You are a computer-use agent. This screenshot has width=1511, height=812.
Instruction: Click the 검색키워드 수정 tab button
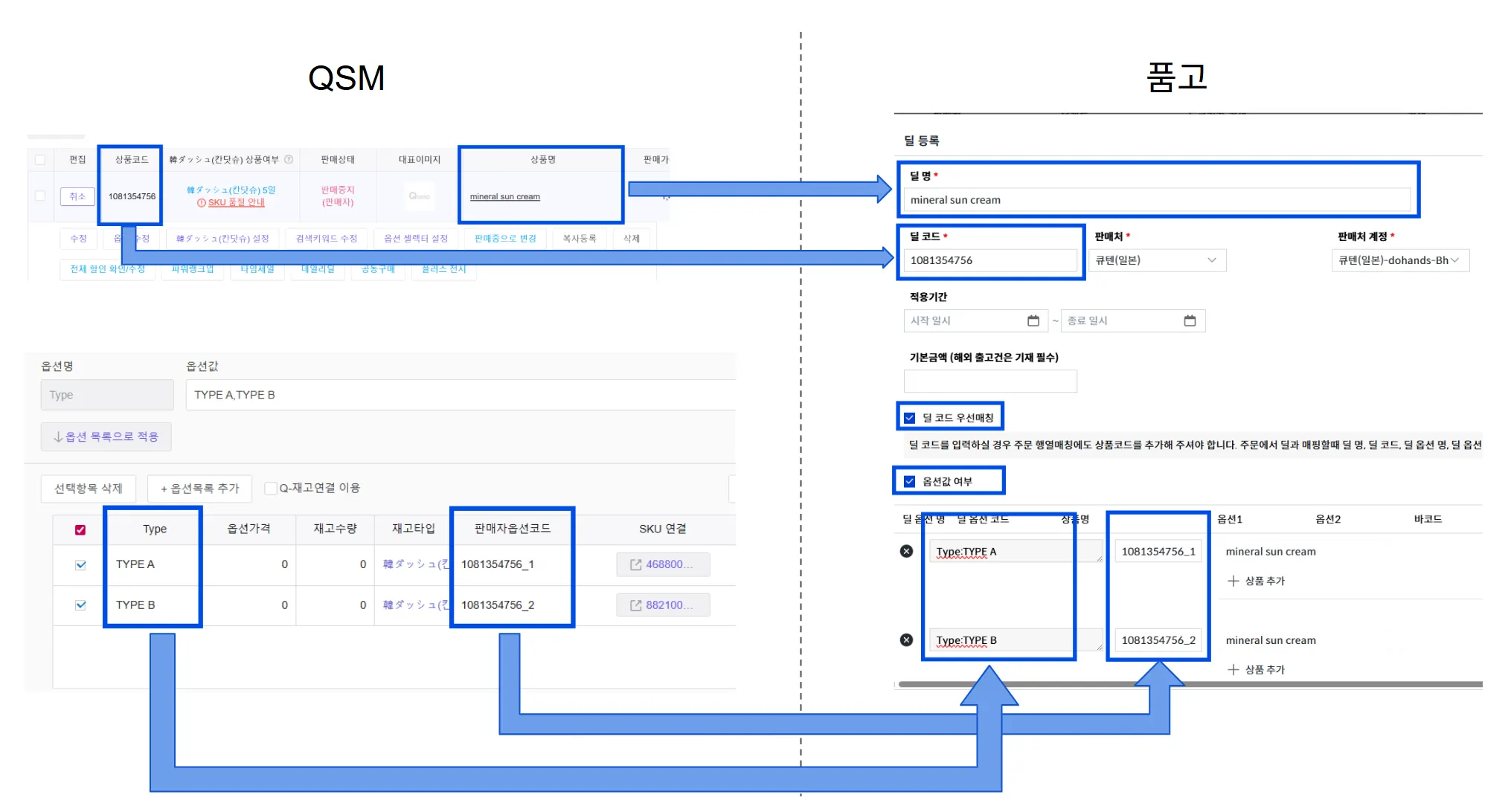click(326, 239)
